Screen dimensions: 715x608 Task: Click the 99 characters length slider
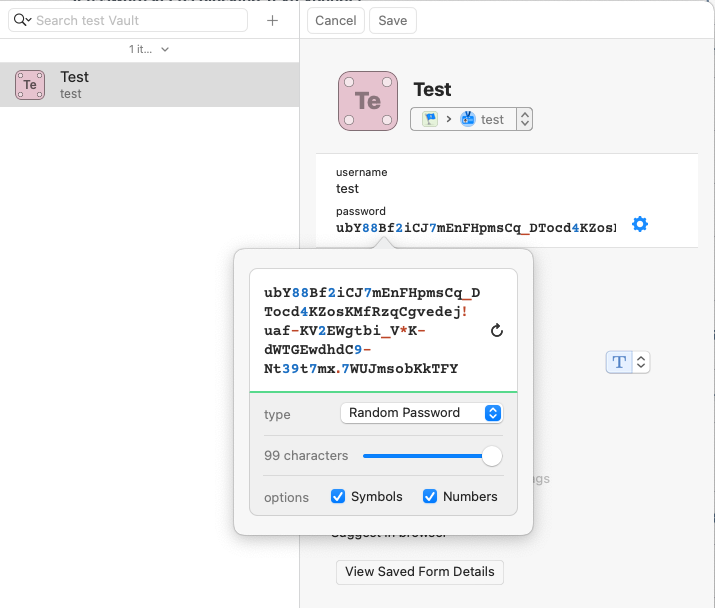click(x=430, y=456)
